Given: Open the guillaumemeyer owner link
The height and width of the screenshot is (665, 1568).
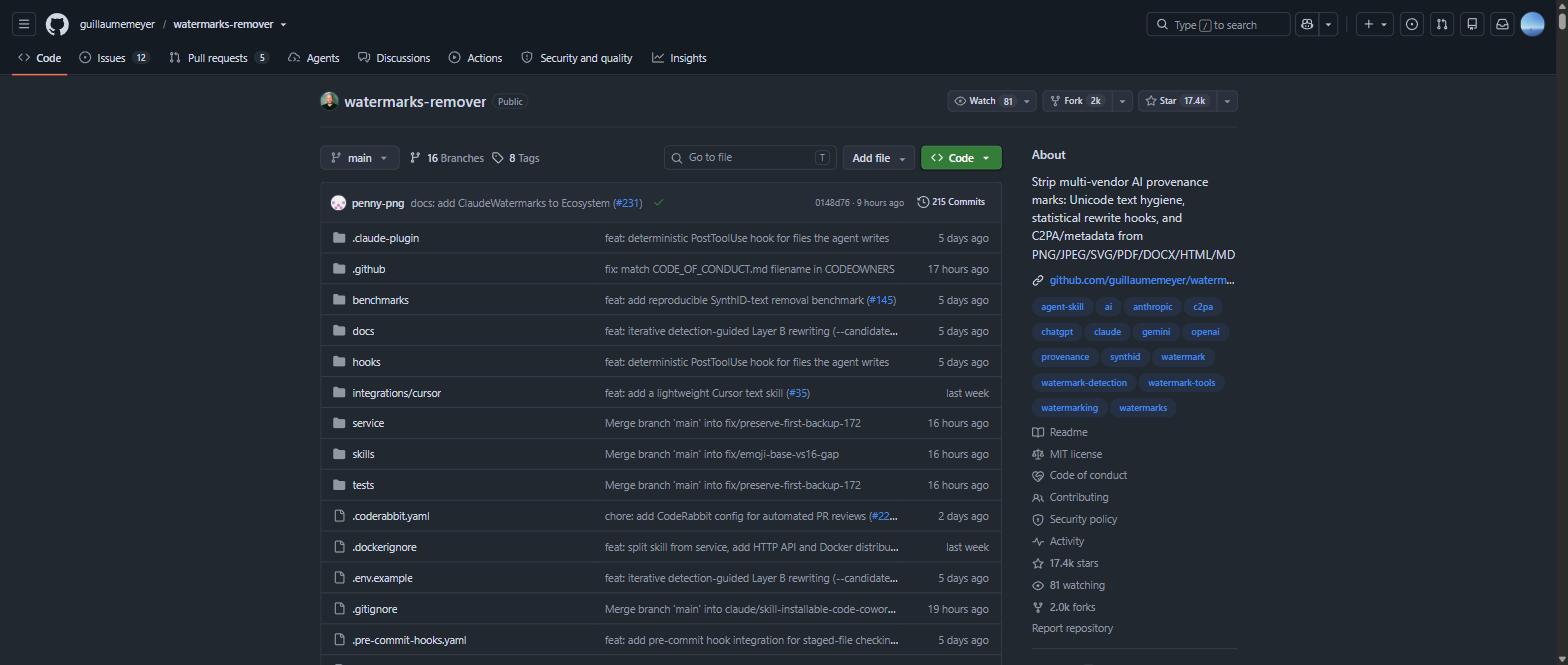Looking at the screenshot, I should pyautogui.click(x=117, y=24).
